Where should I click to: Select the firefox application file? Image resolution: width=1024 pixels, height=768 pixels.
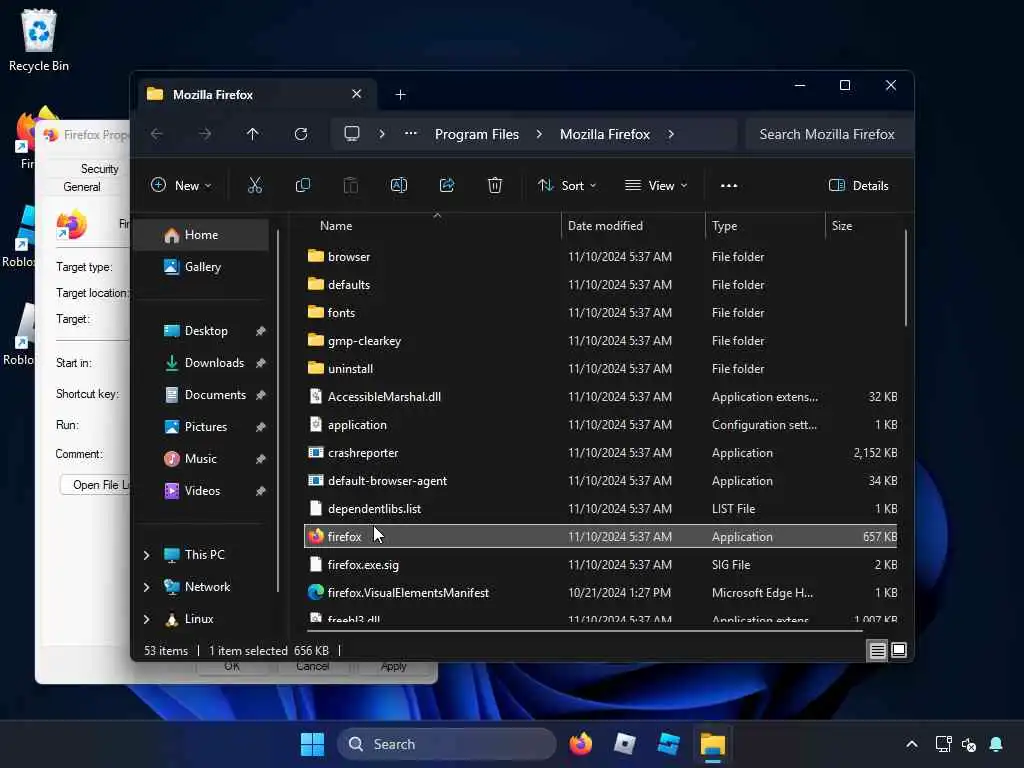pos(600,537)
